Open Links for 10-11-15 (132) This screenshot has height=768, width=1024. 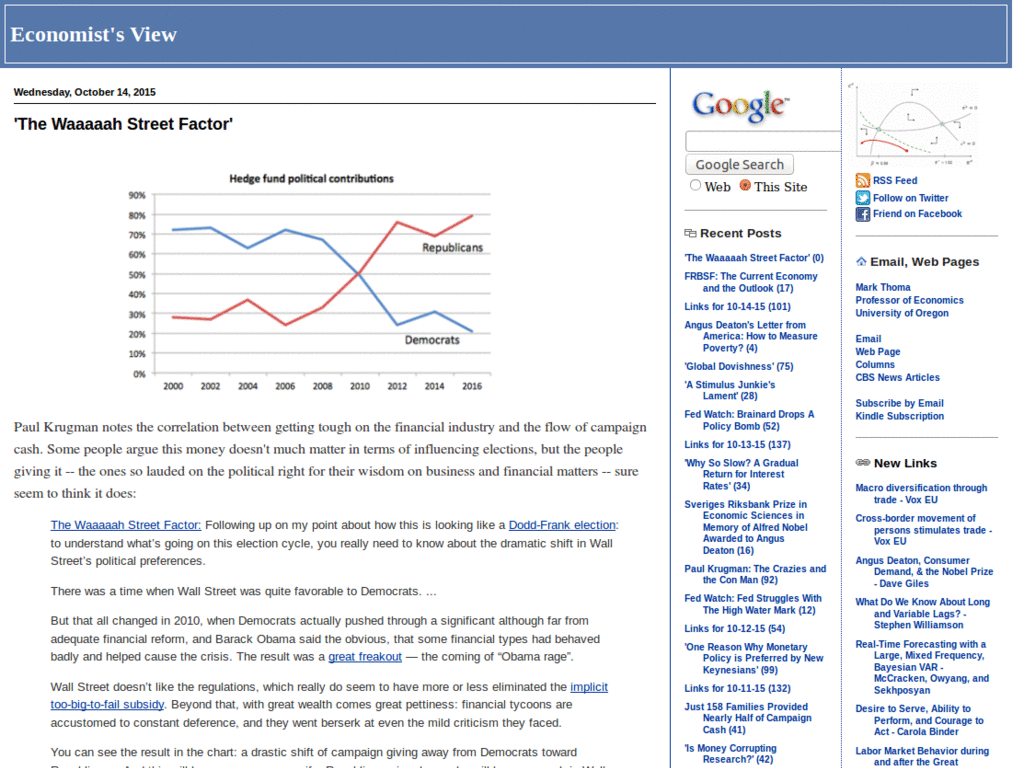coord(737,688)
